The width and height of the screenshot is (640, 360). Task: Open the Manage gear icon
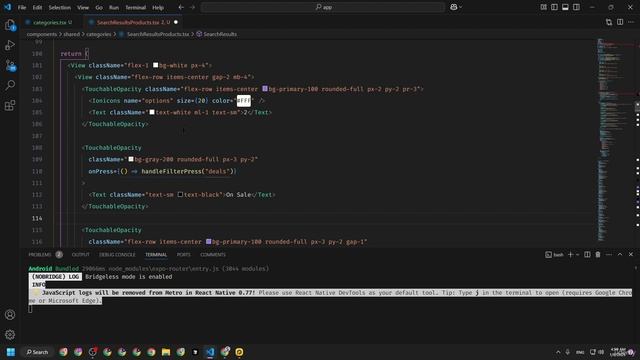(10, 335)
